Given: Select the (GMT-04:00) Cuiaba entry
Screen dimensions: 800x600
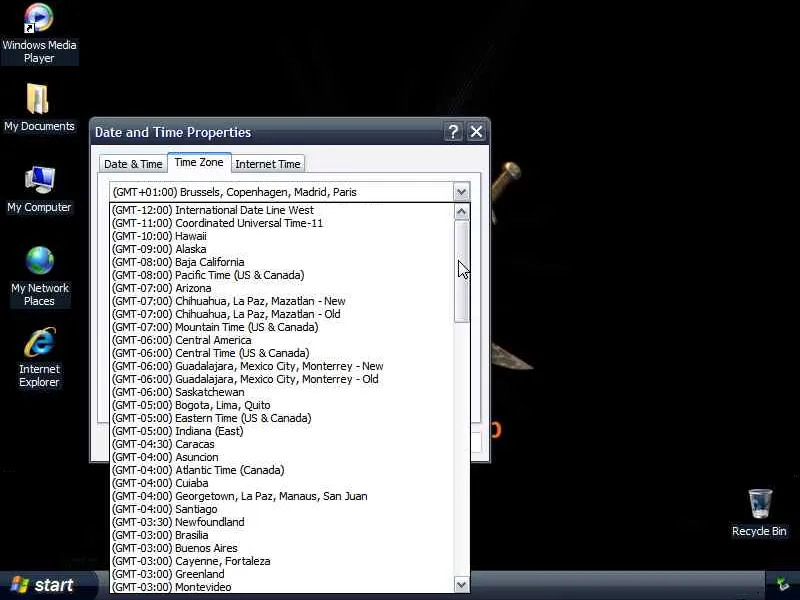Looking at the screenshot, I should pos(282,483).
